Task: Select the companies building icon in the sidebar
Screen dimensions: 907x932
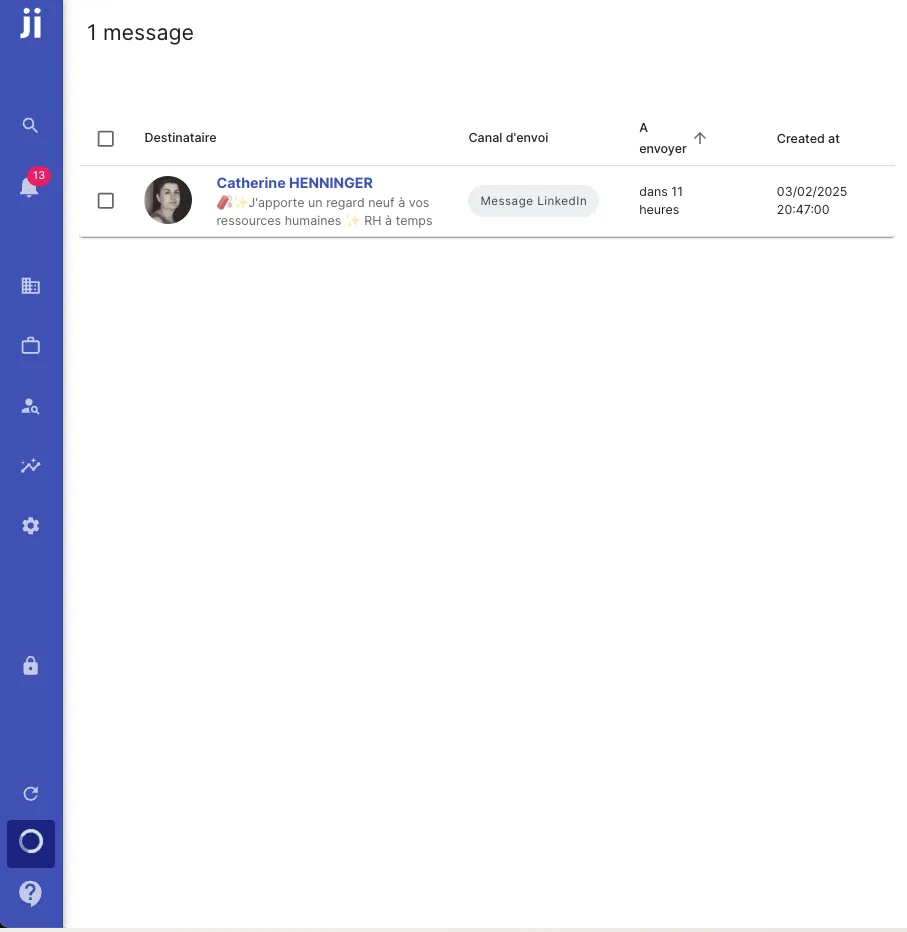Action: click(30, 285)
